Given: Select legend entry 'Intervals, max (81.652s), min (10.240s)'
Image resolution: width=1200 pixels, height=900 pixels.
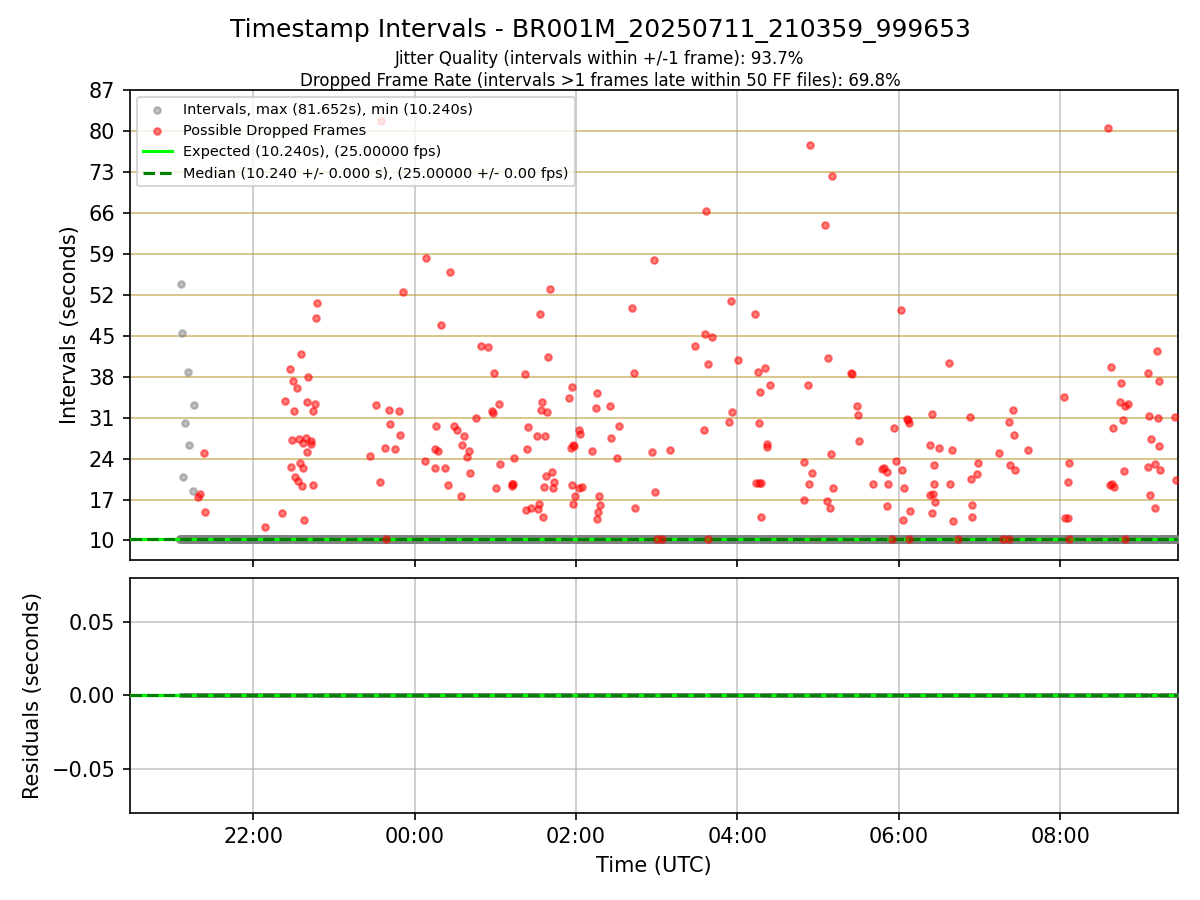Looking at the screenshot, I should coord(327,109).
